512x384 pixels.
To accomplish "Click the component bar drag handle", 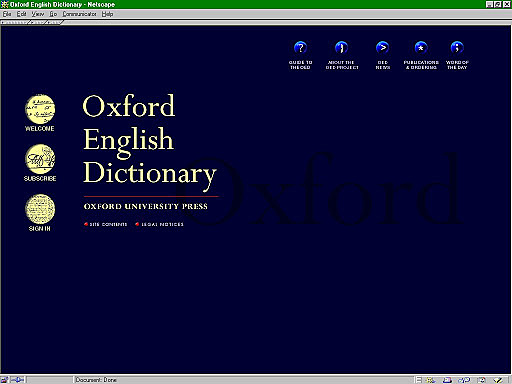I will [419, 380].
